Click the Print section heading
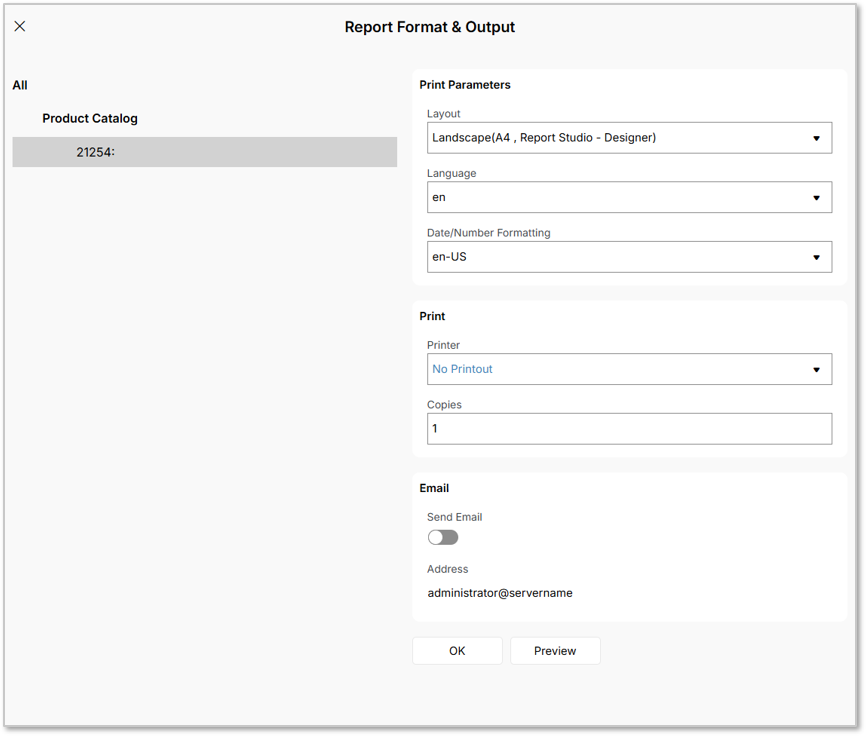The width and height of the screenshot is (866, 736). [432, 316]
